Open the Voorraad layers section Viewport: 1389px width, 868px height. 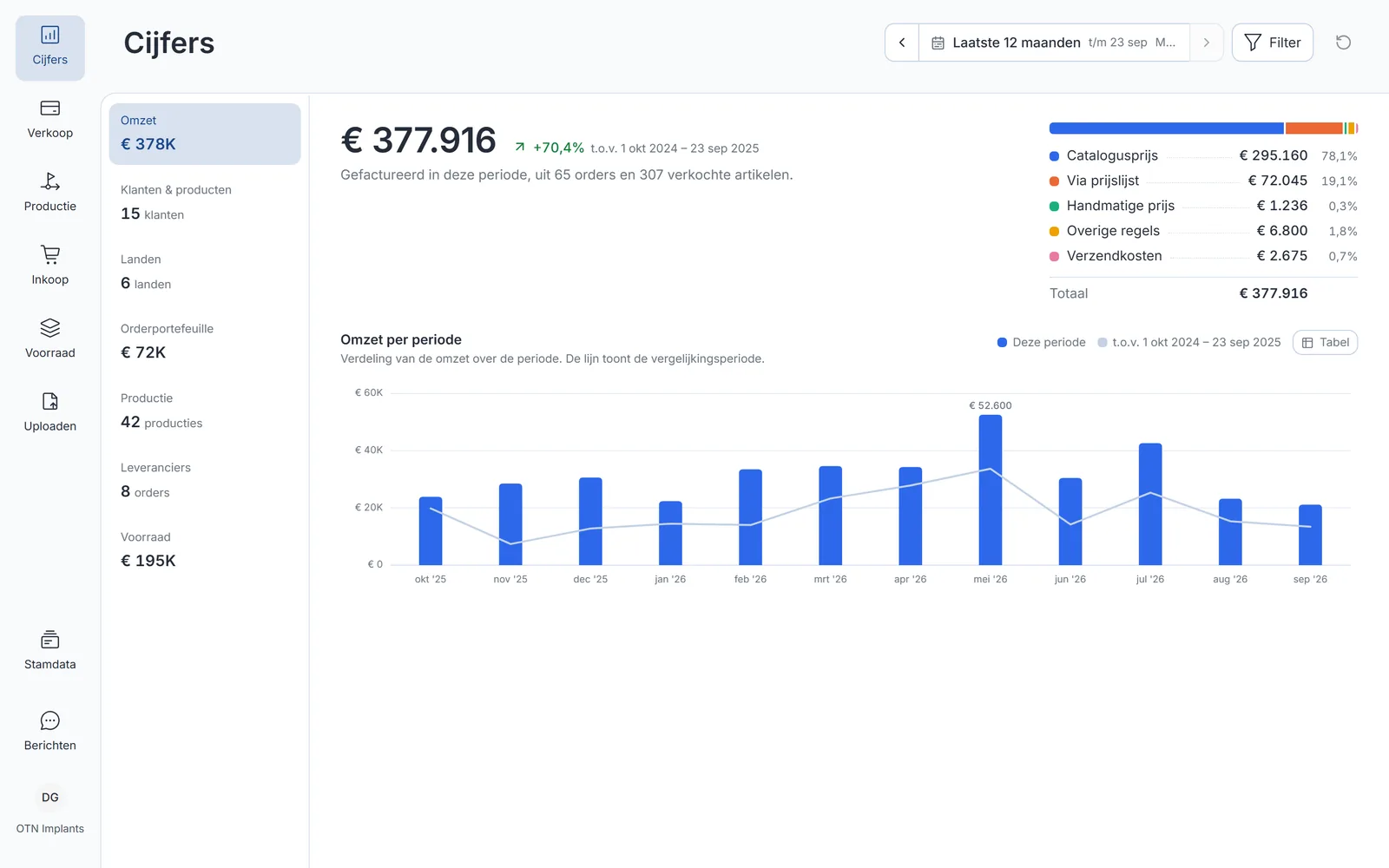pos(50,340)
